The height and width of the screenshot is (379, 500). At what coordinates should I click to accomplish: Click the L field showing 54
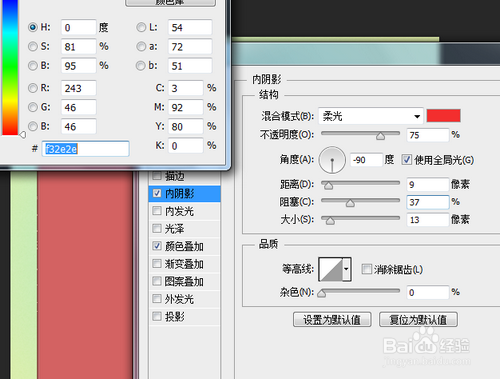tap(190, 27)
